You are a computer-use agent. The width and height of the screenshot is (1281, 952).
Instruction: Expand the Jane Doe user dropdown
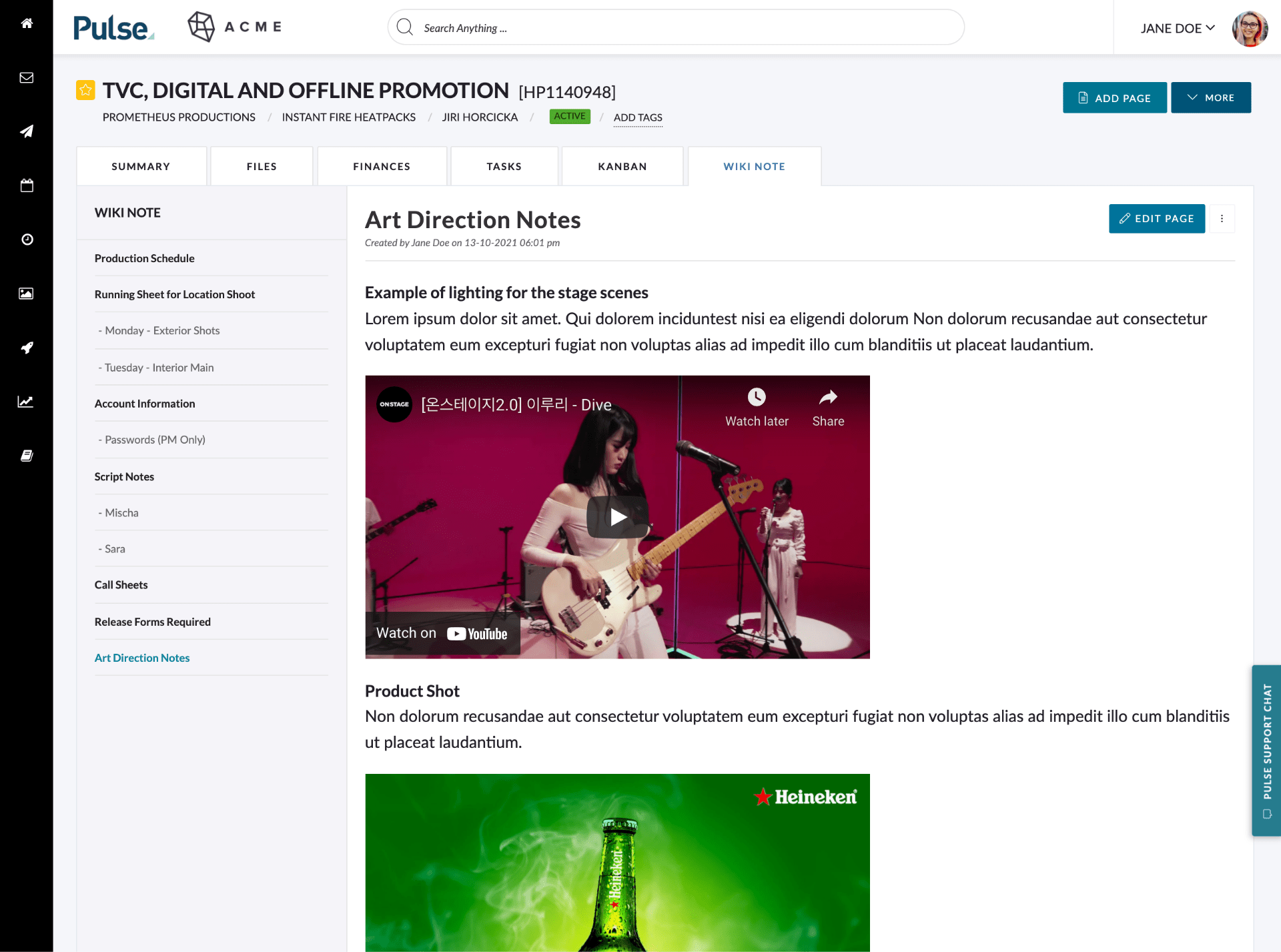tap(1178, 28)
